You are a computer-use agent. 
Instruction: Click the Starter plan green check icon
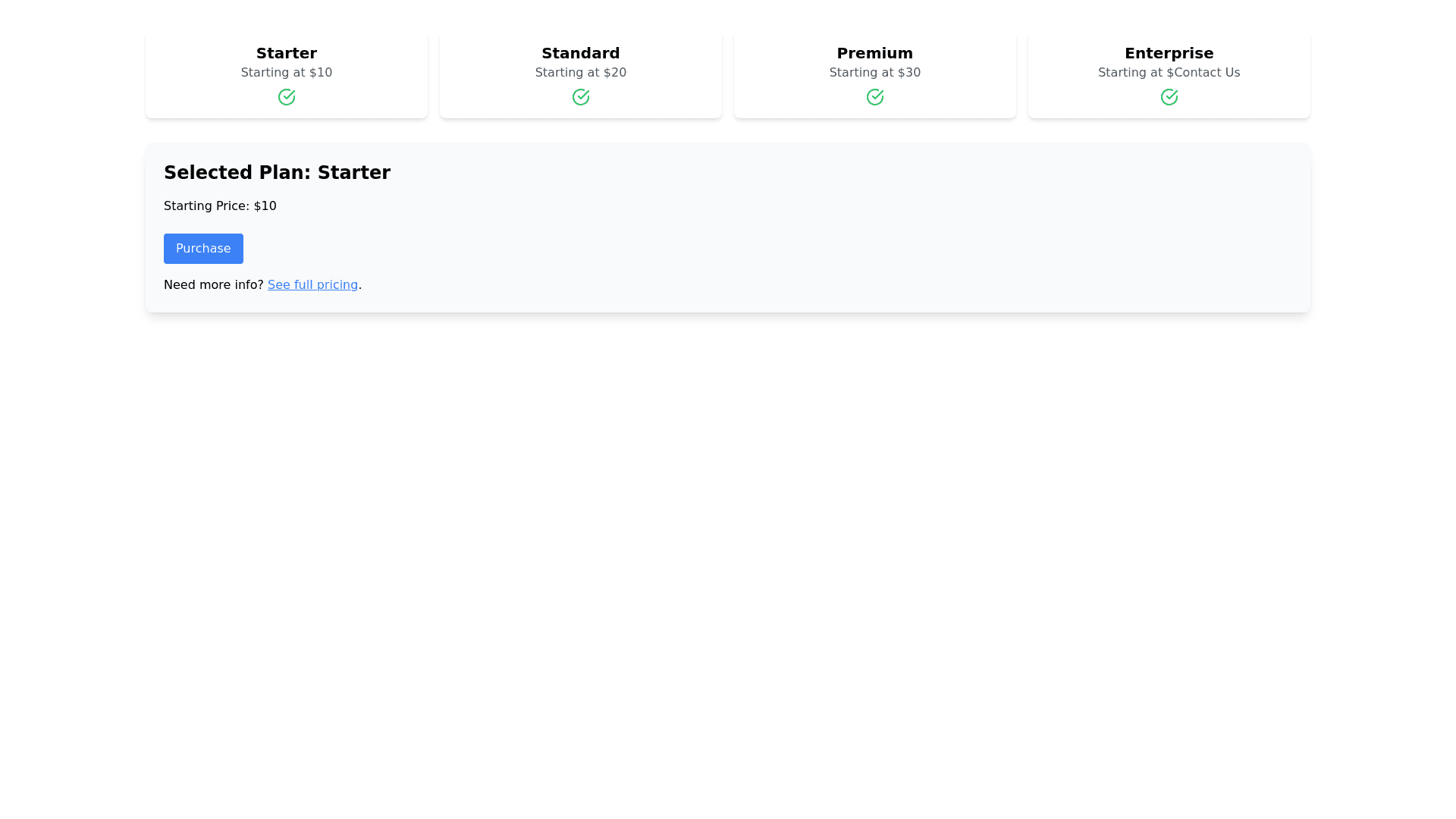(286, 97)
